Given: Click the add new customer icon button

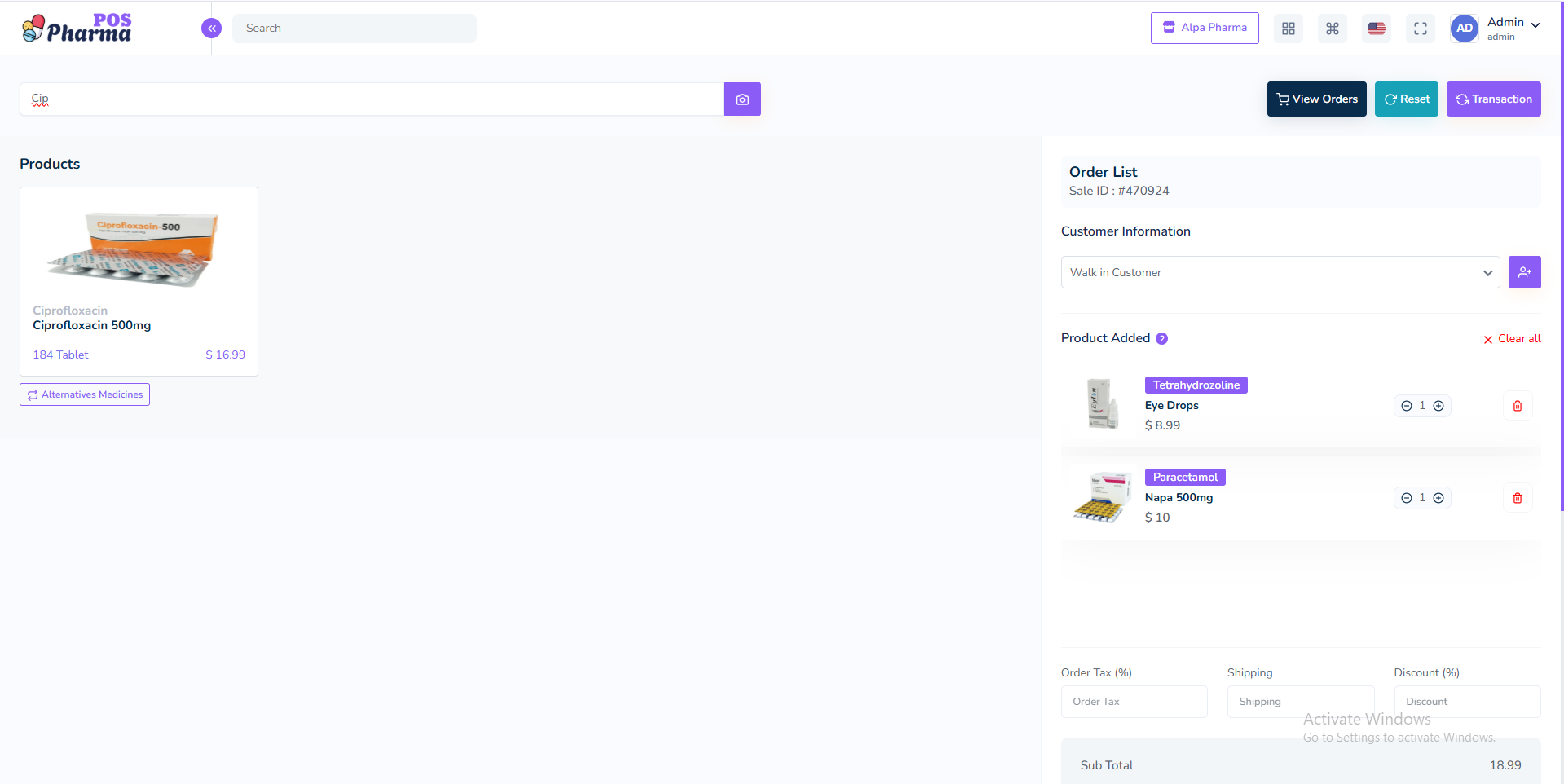Looking at the screenshot, I should (1524, 272).
